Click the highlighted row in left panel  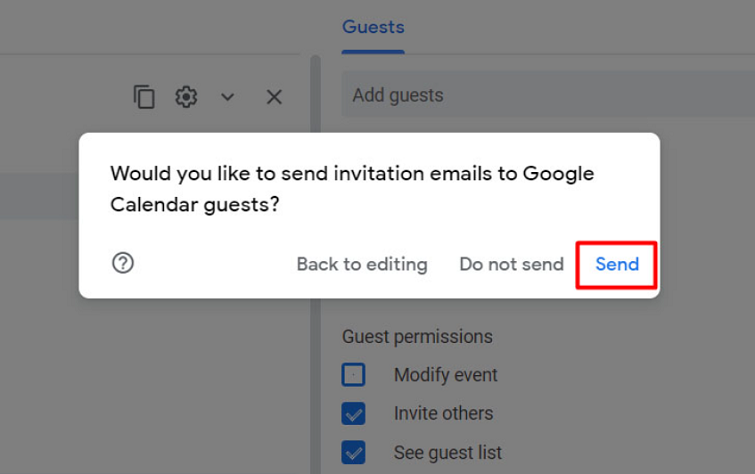pyautogui.click(x=40, y=197)
